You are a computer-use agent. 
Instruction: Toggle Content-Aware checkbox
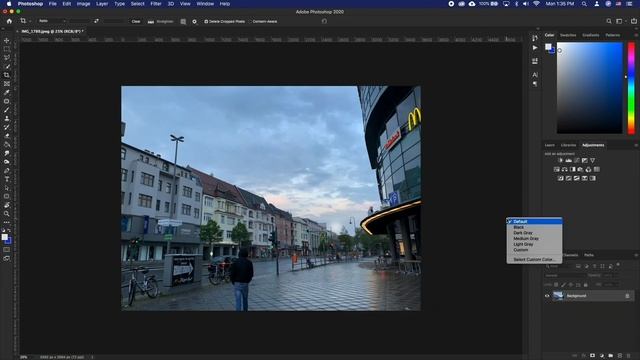[251, 22]
